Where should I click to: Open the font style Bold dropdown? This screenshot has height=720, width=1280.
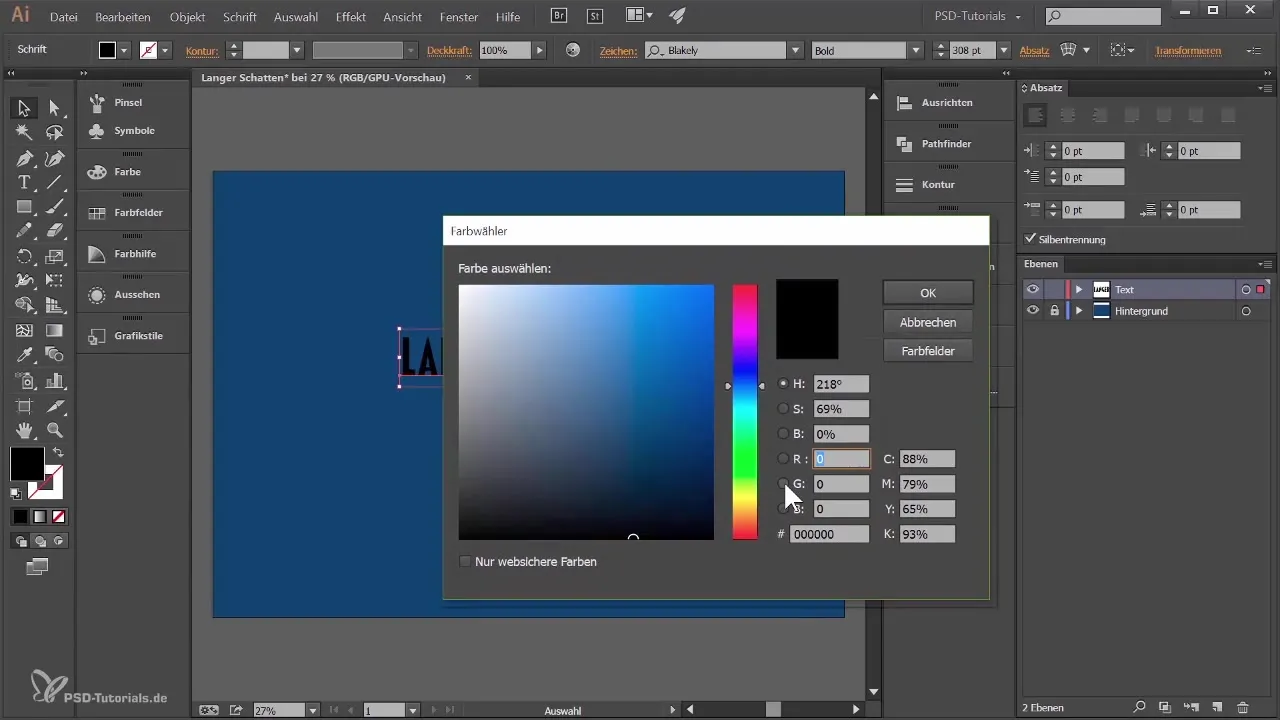(x=916, y=50)
